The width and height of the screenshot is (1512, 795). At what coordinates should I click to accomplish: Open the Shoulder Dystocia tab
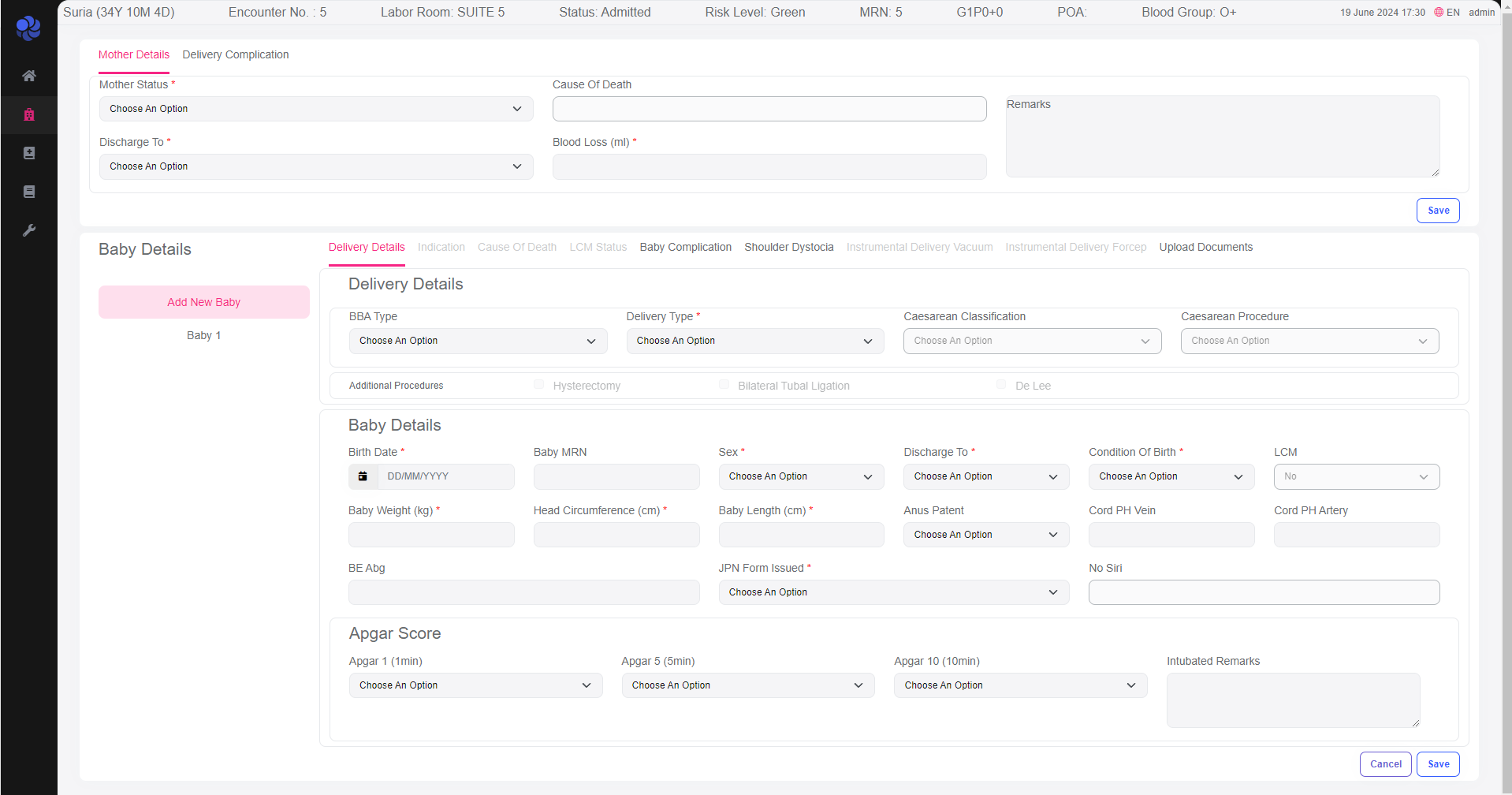click(788, 247)
